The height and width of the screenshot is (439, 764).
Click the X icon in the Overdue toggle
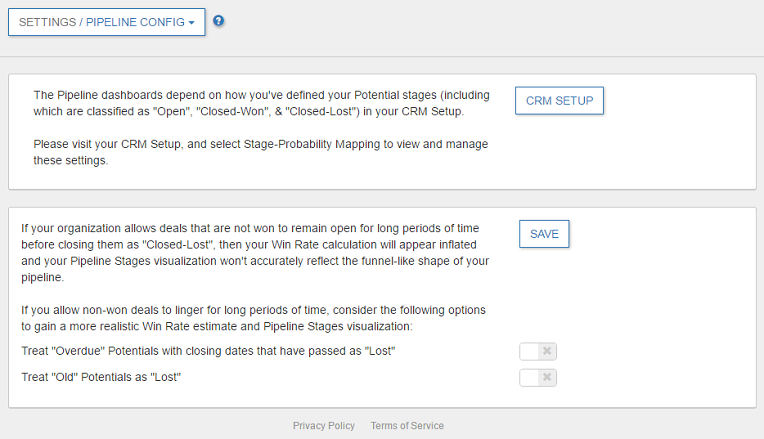(546, 352)
